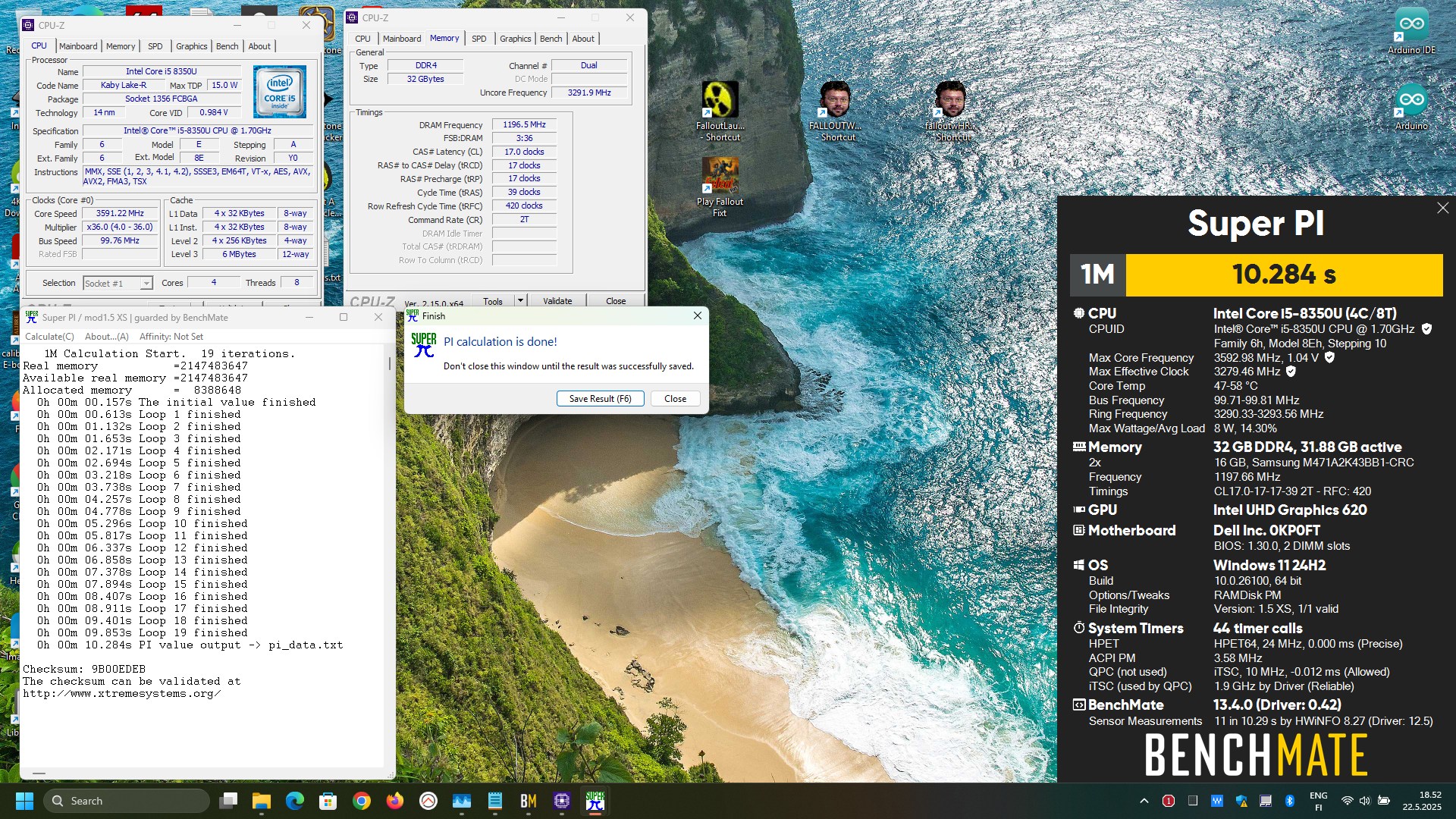Click the ENG FI language indicator
The image size is (1456, 819).
[1318, 801]
